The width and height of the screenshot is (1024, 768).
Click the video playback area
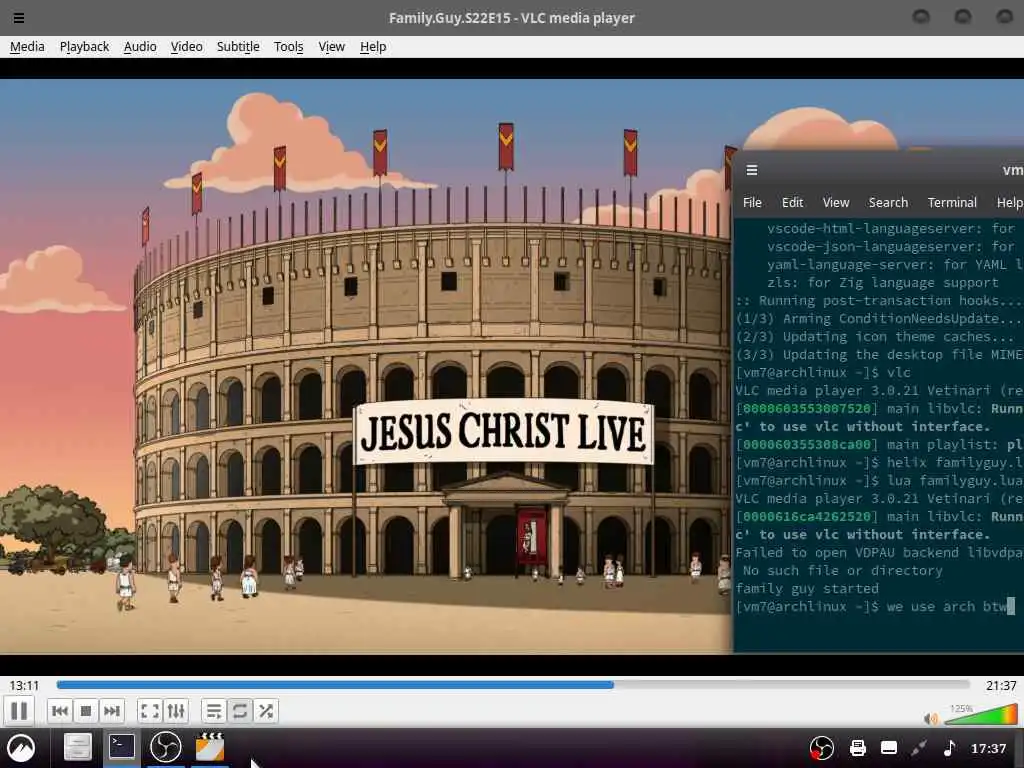[366, 366]
